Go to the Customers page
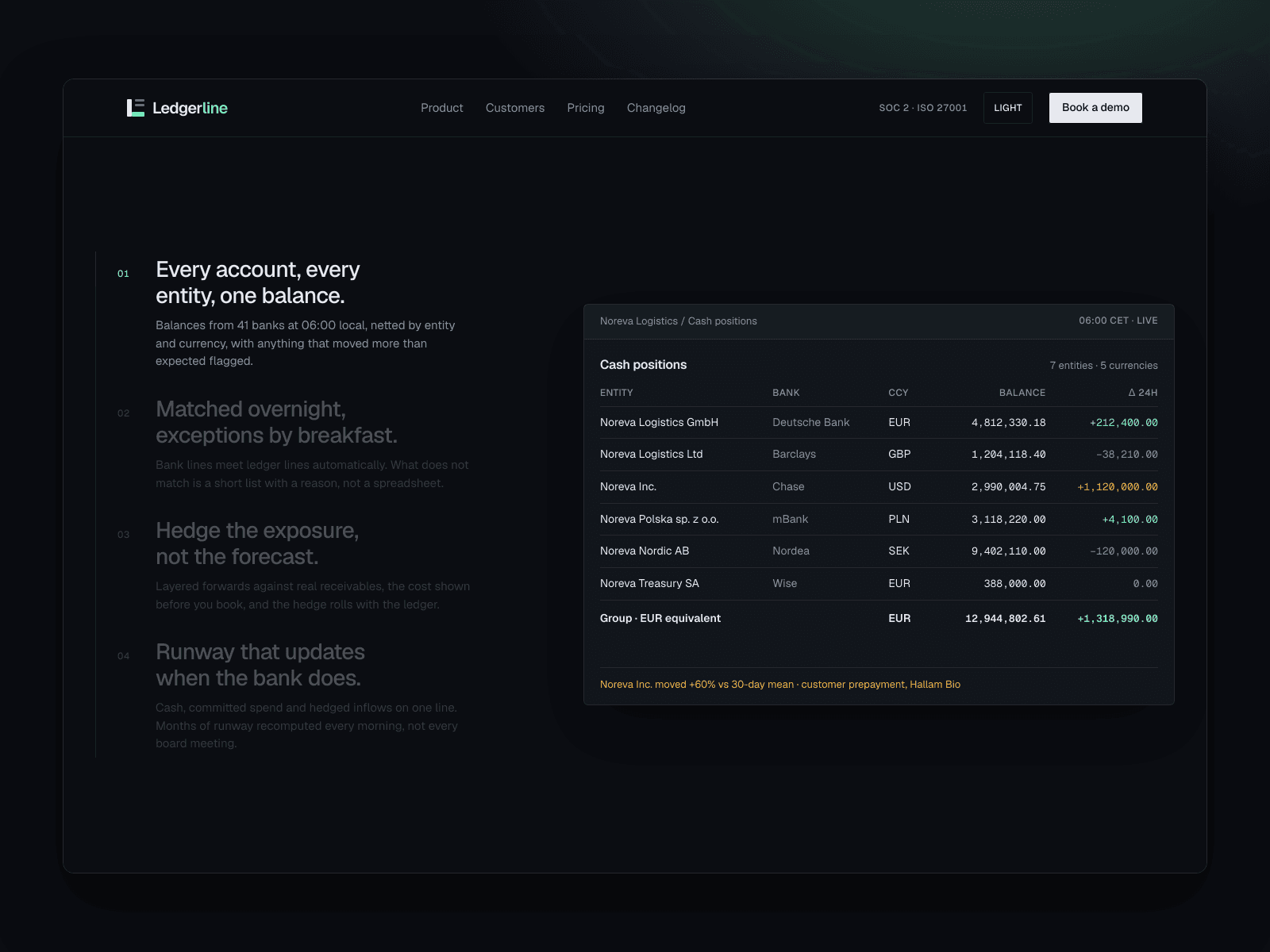 click(515, 108)
